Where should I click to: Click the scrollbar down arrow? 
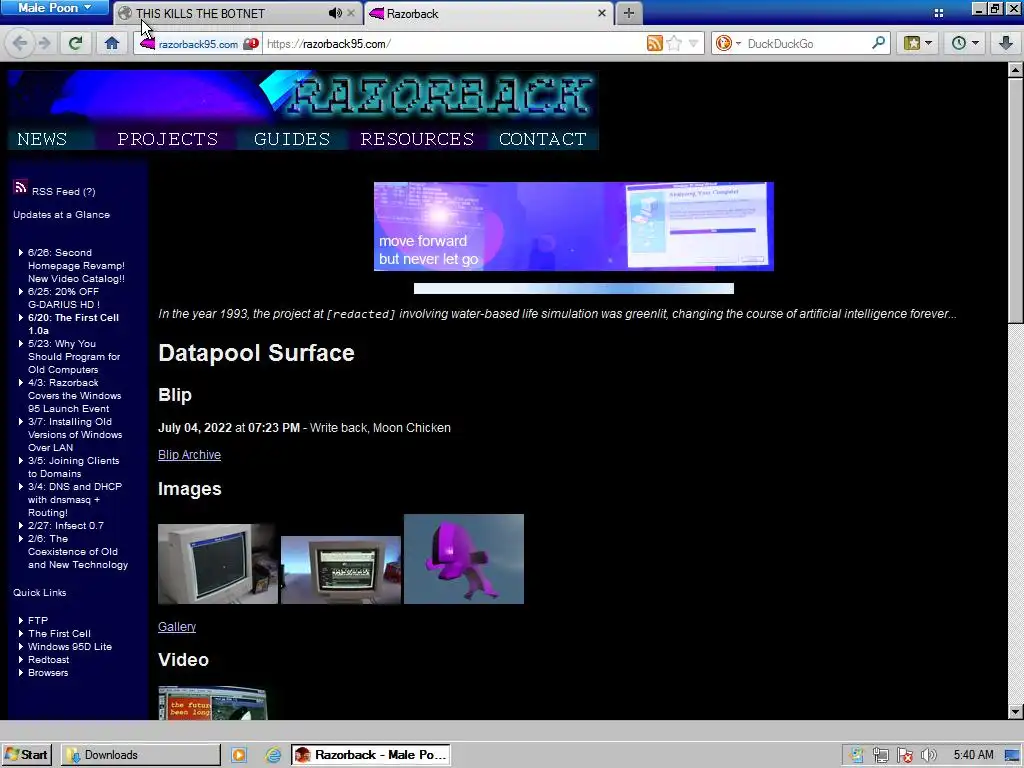[x=1016, y=712]
